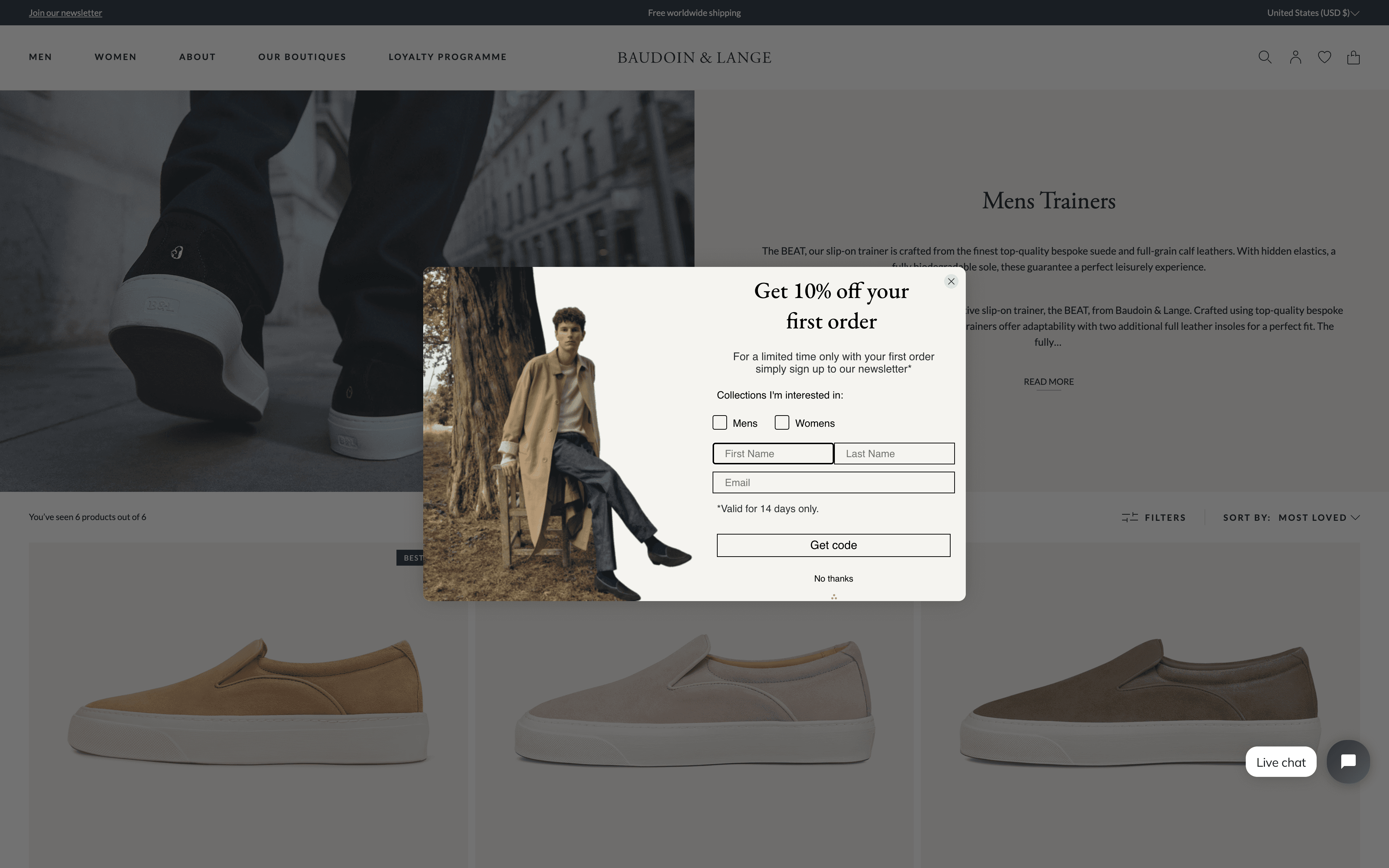The image size is (1389, 868).
Task: Click the Baudoin & Lange logo
Action: 694,58
